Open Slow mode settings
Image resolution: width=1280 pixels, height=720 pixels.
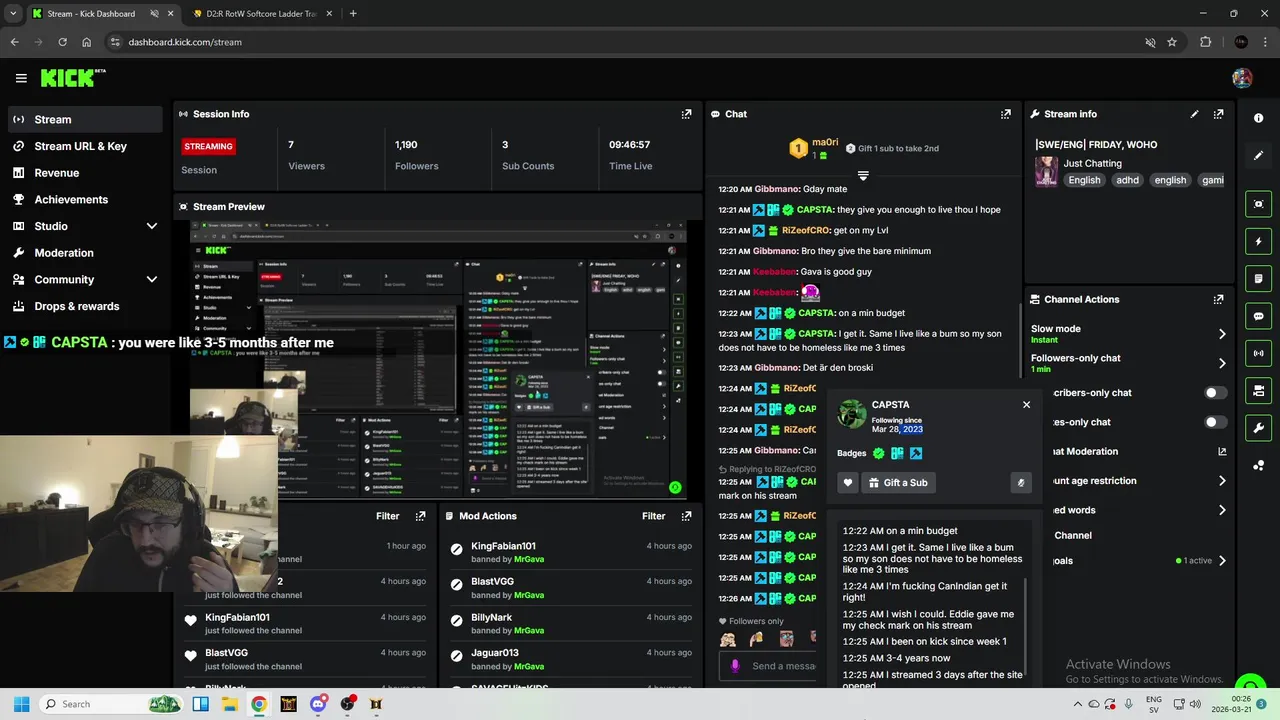point(1128,333)
